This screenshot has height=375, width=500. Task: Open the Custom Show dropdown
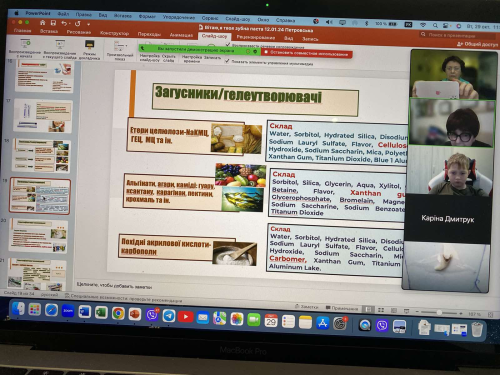(120, 50)
